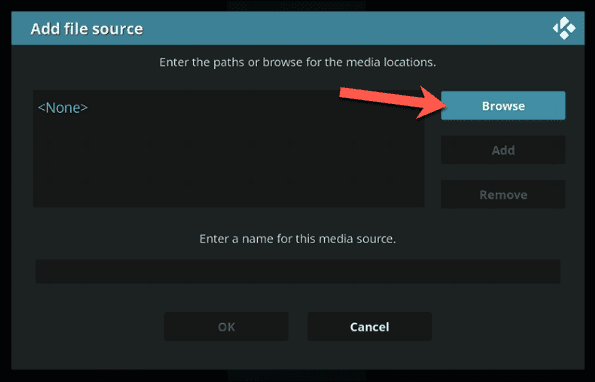Screen dimensions: 595x382
Task: Select the greyed-out OK button
Action: [x=226, y=327]
